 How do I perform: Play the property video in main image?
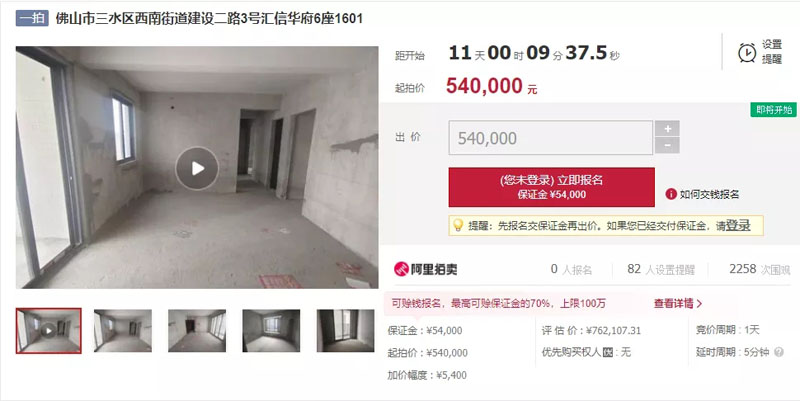197,168
